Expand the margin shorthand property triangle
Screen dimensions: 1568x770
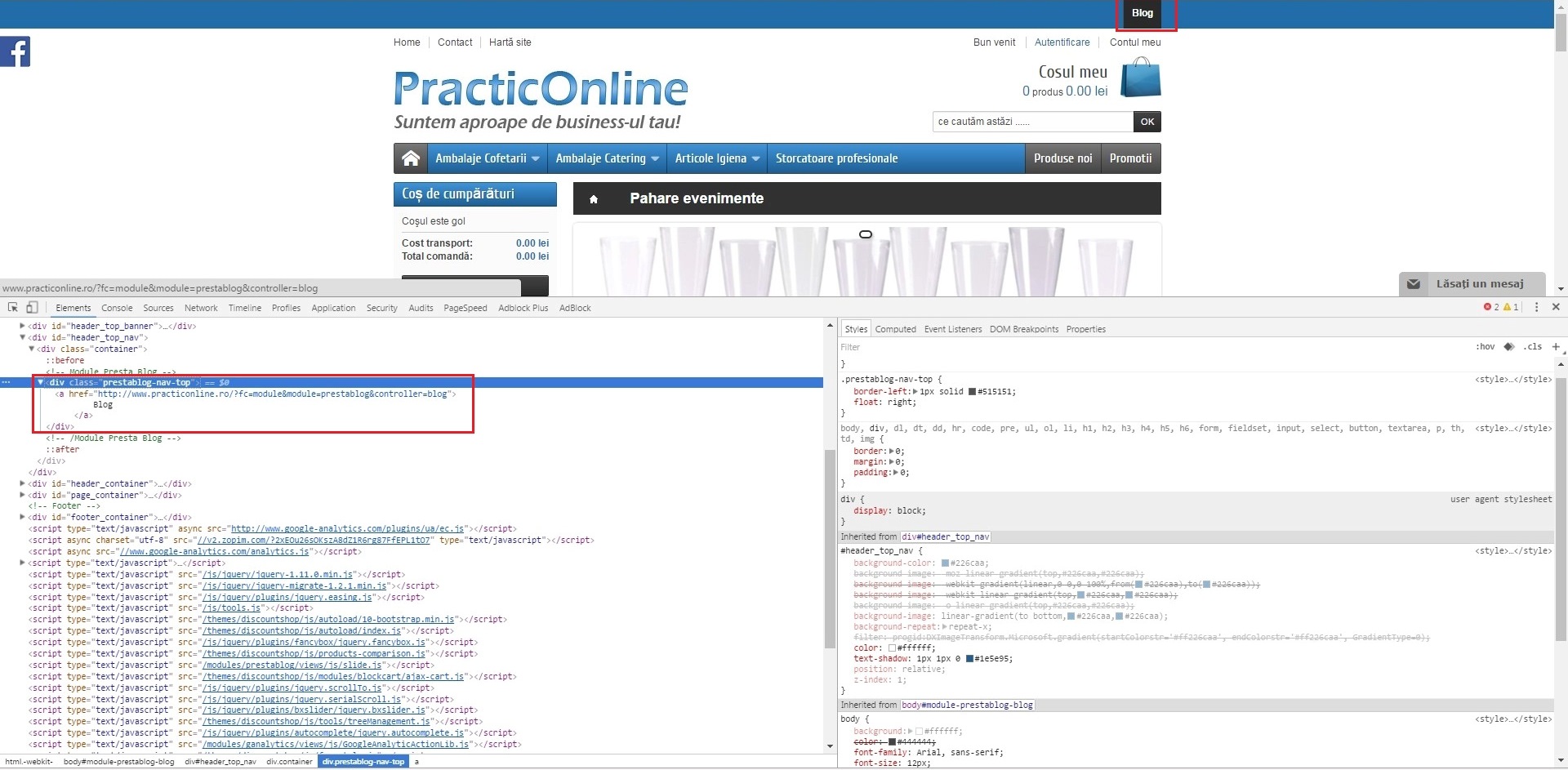click(892, 462)
